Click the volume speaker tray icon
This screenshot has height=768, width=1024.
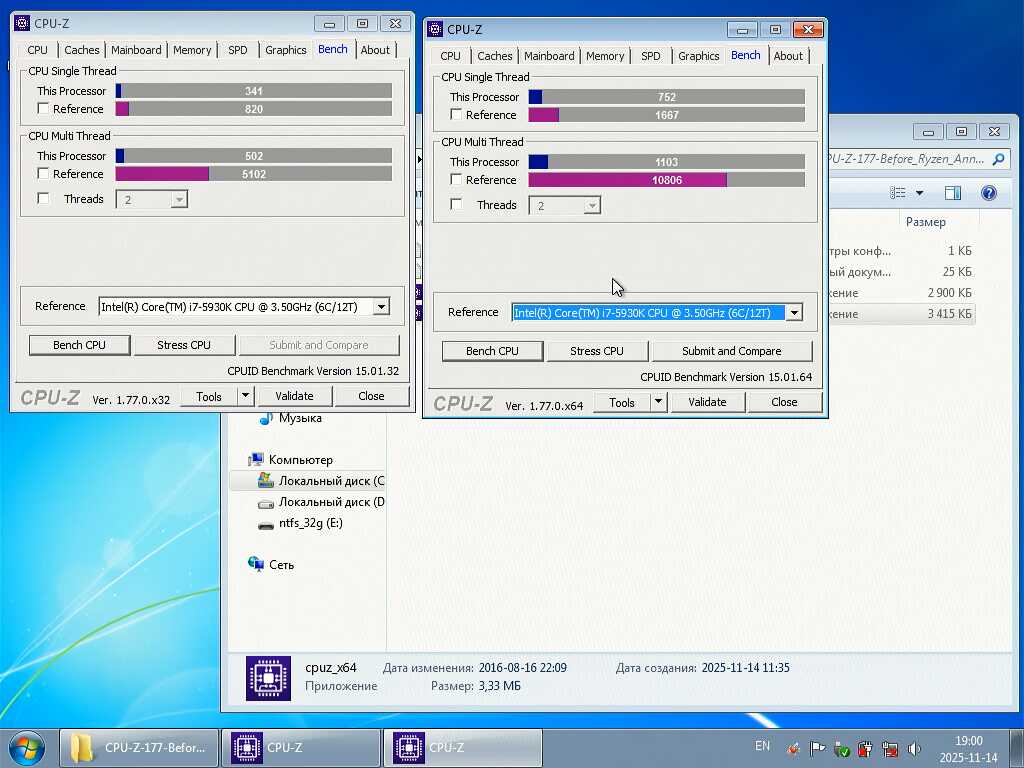[x=914, y=748]
